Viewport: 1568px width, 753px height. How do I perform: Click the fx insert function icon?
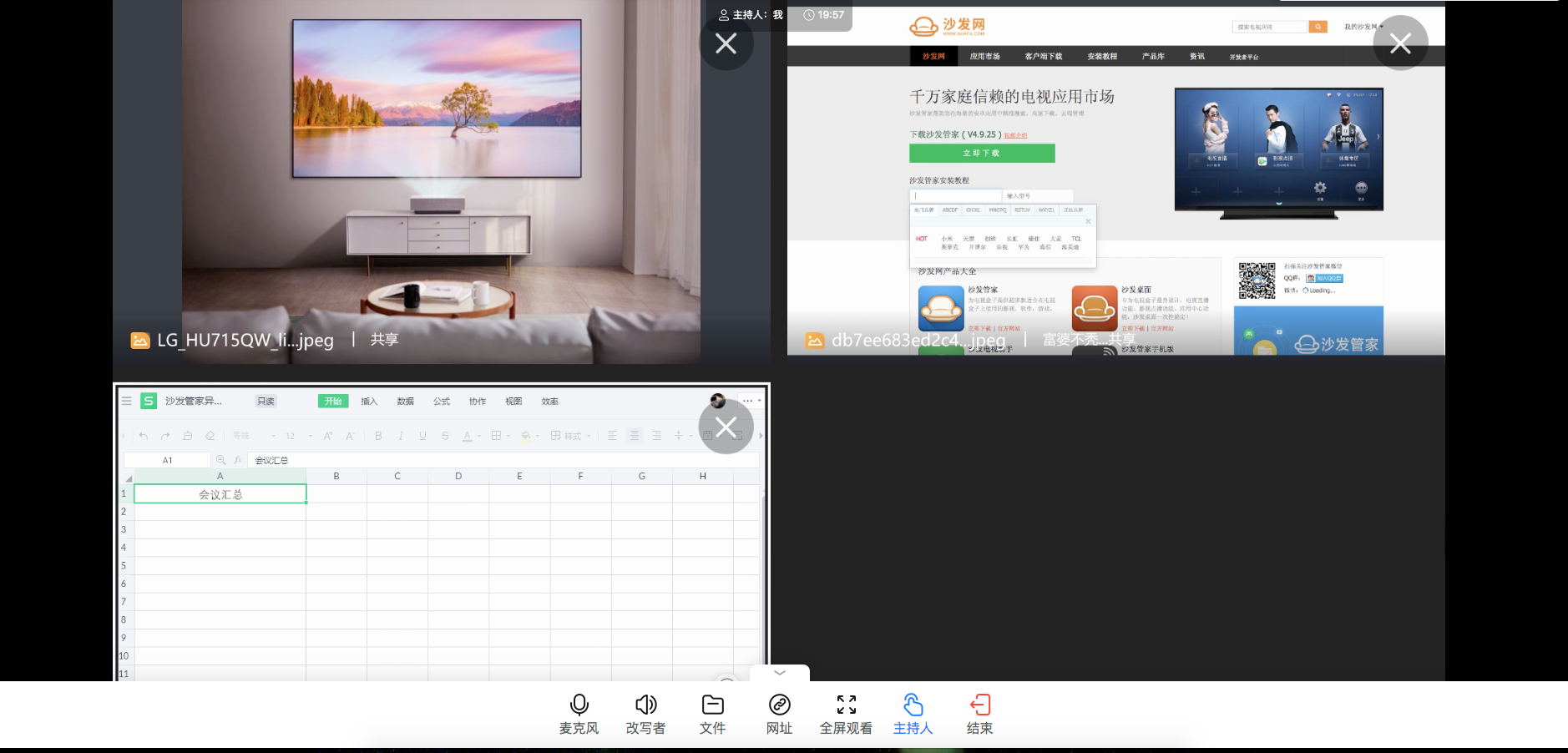tap(238, 460)
